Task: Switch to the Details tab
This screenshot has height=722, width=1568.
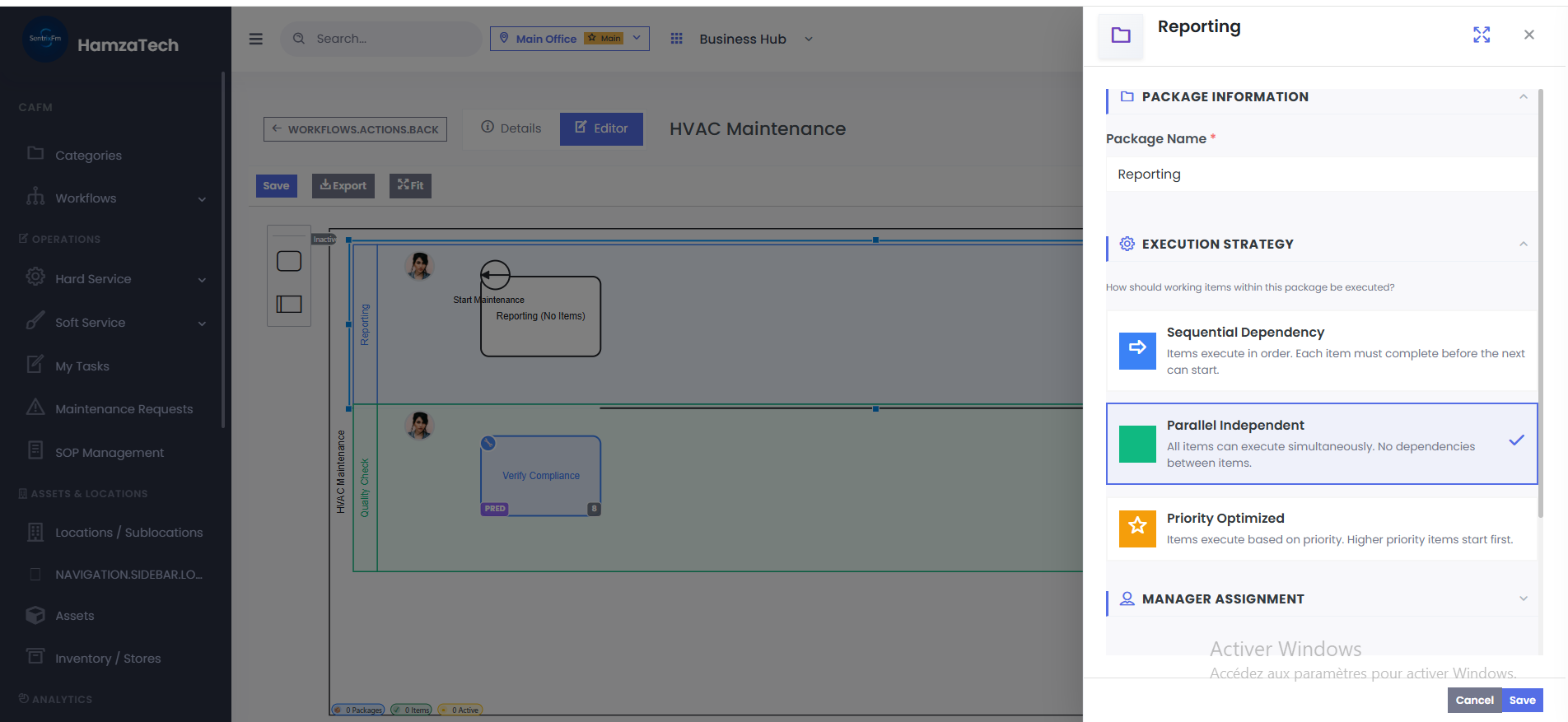Action: click(511, 128)
